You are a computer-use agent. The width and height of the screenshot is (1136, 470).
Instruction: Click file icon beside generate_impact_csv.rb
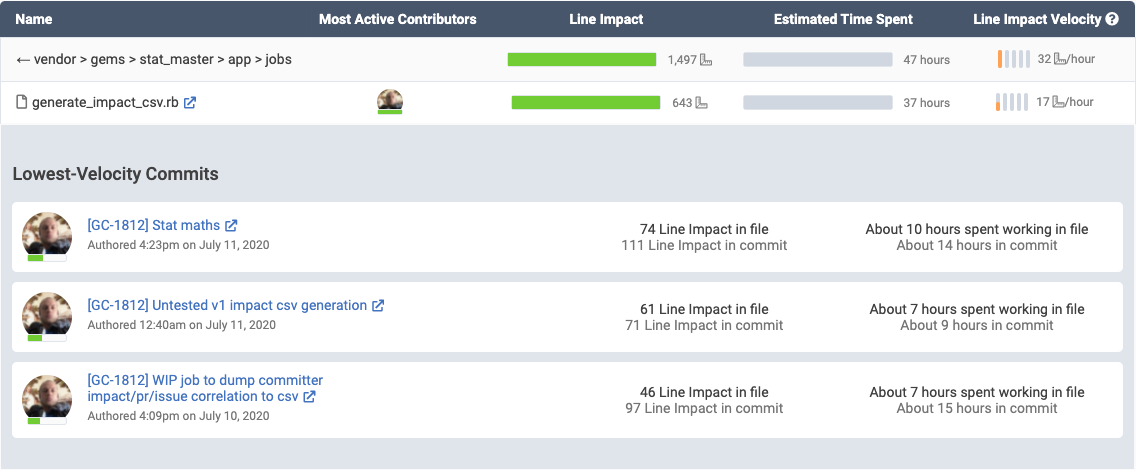pyautogui.click(x=22, y=102)
